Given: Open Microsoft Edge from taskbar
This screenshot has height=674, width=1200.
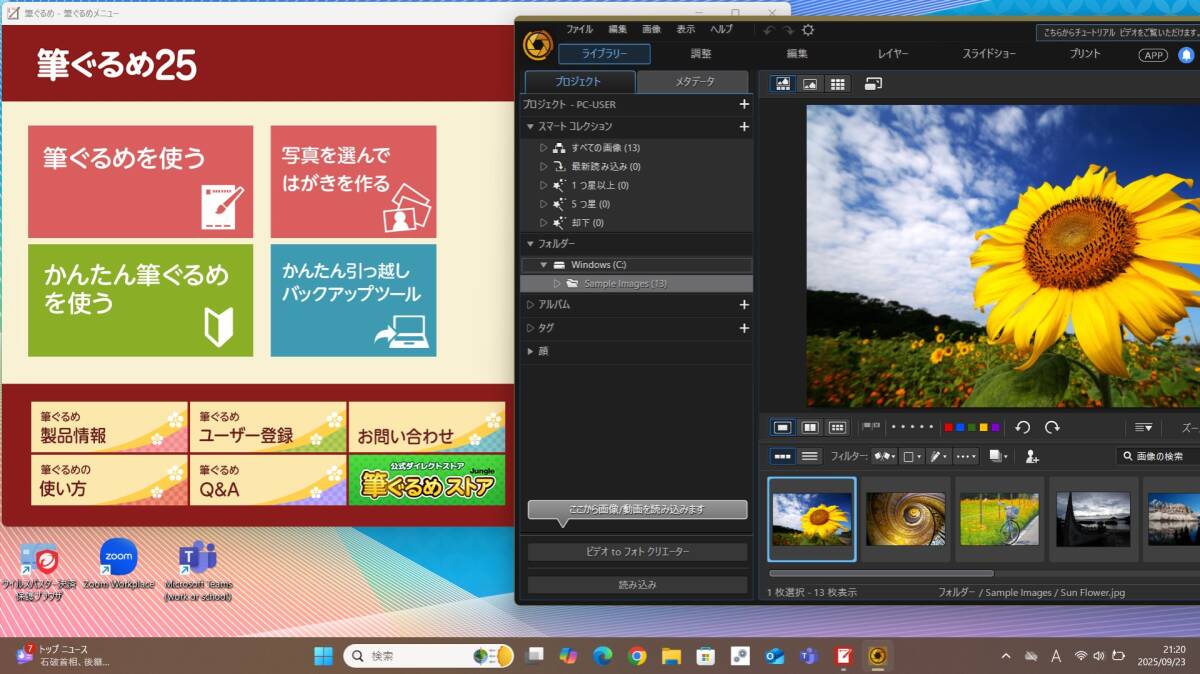Looking at the screenshot, I should (x=602, y=656).
